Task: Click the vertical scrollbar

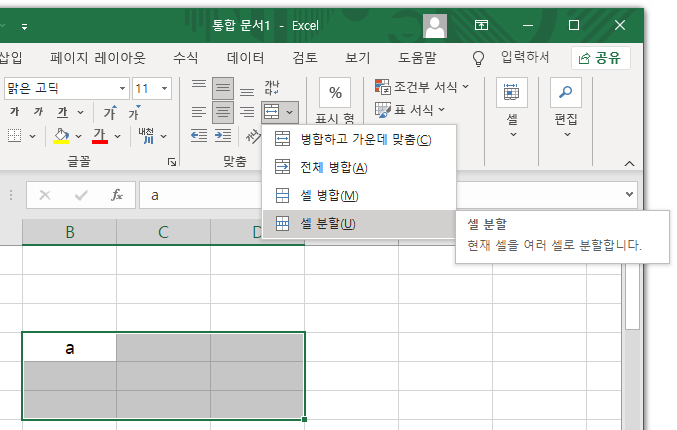Action: click(x=633, y=298)
